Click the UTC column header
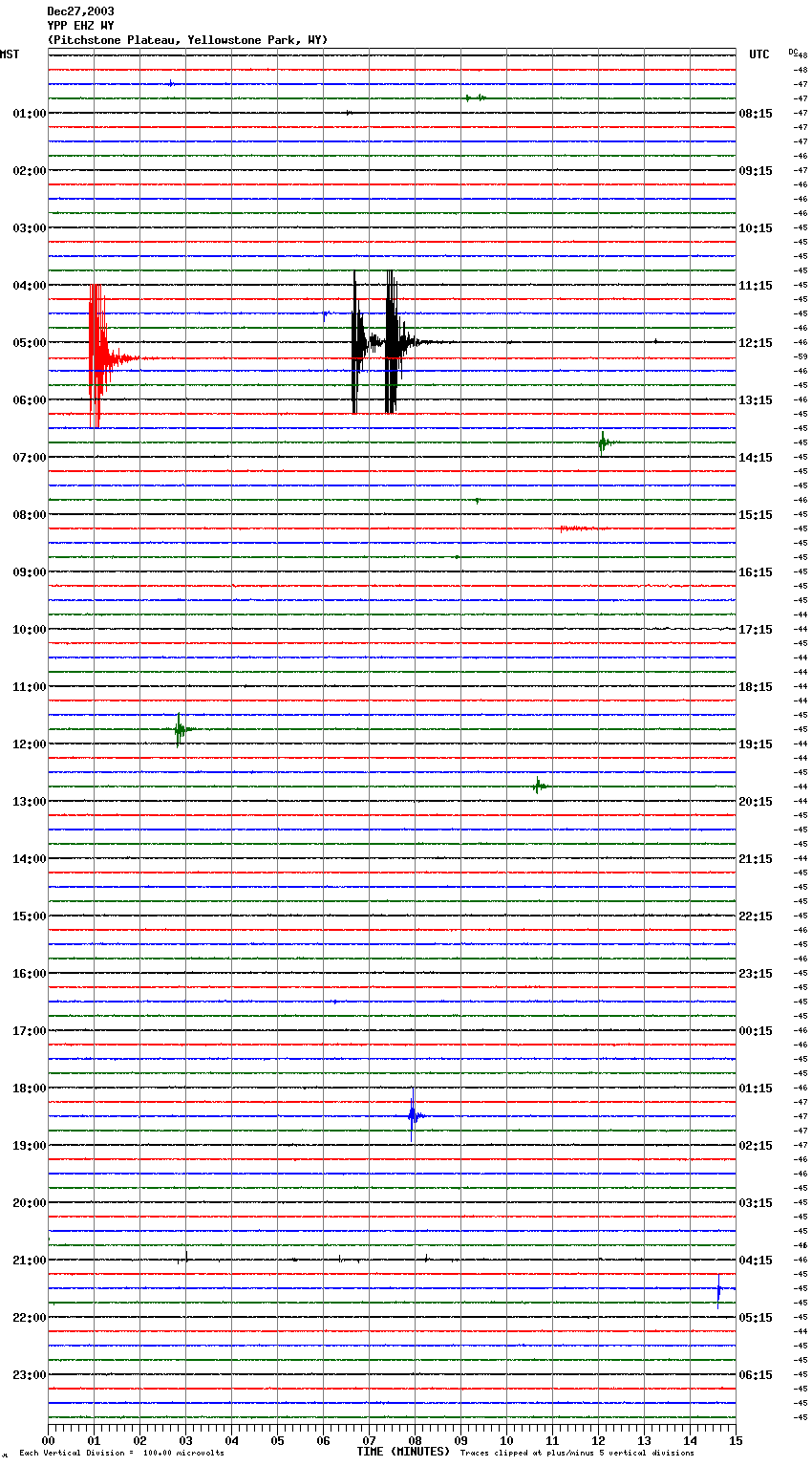The height and width of the screenshot is (1466, 812). tap(759, 54)
